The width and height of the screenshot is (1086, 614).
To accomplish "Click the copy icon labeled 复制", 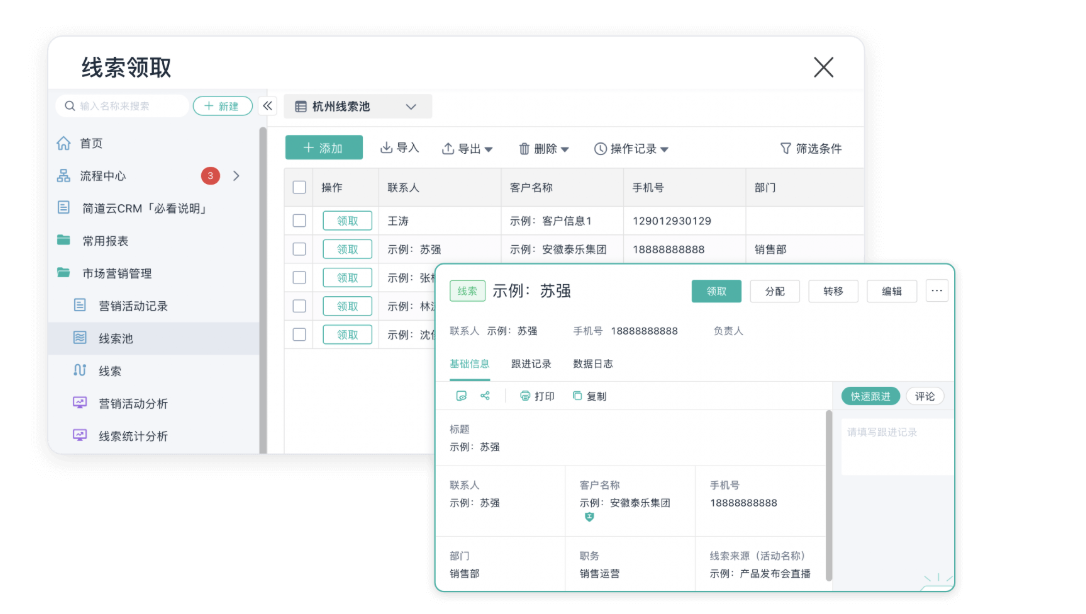I will click(x=577, y=396).
